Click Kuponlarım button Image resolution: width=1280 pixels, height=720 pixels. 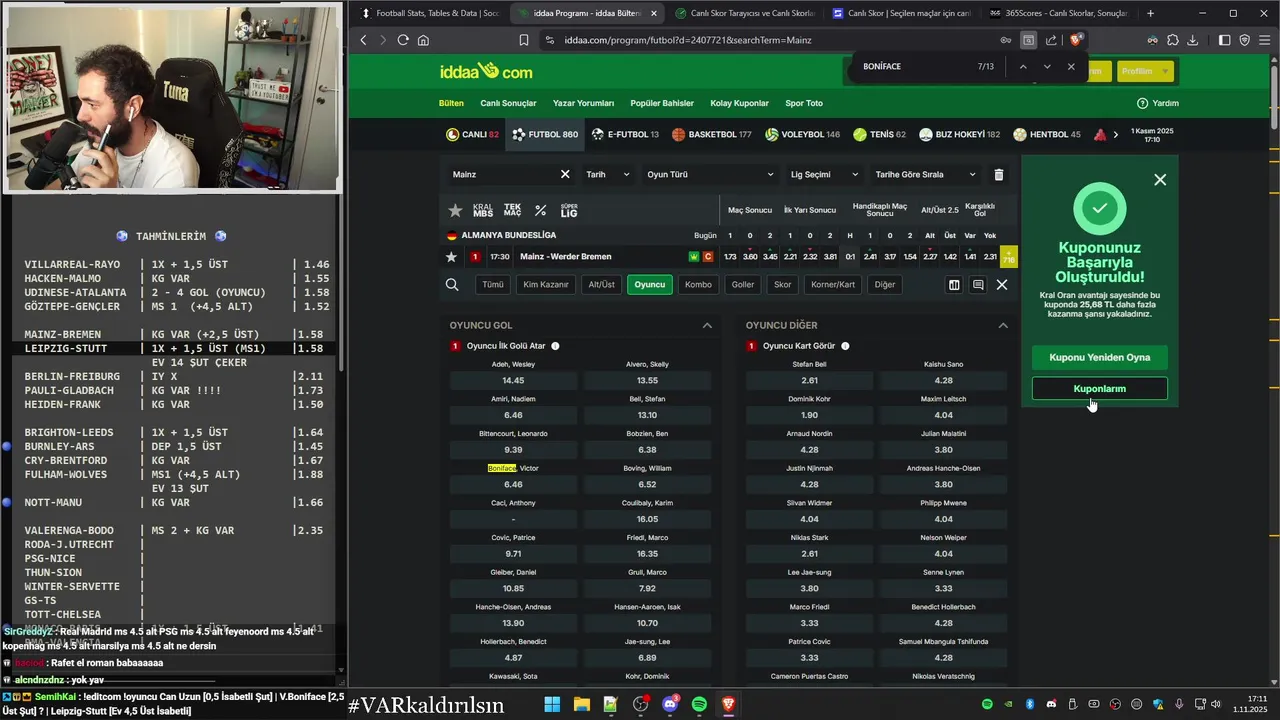point(1100,388)
